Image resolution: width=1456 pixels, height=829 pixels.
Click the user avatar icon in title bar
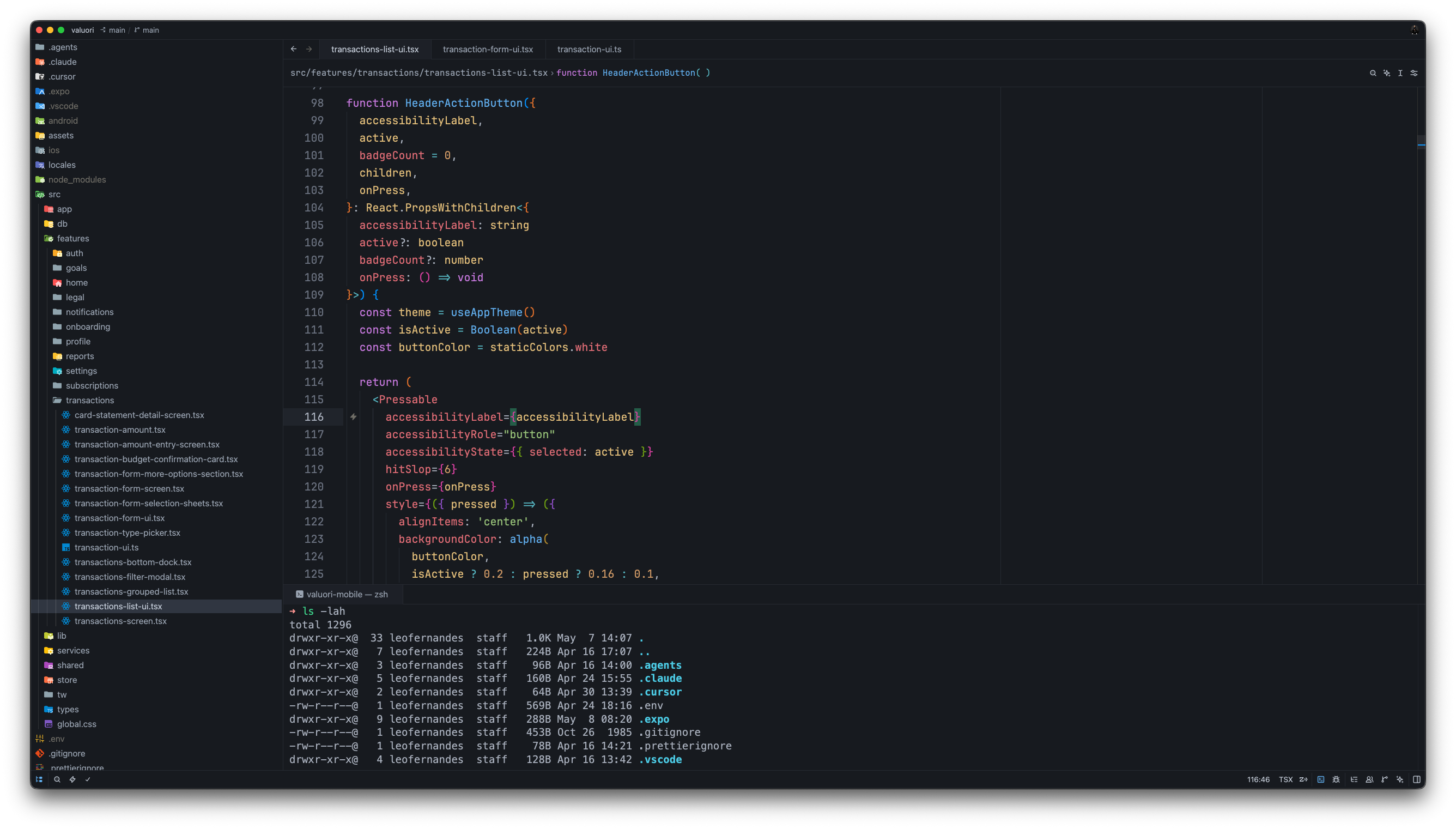pyautogui.click(x=1414, y=30)
